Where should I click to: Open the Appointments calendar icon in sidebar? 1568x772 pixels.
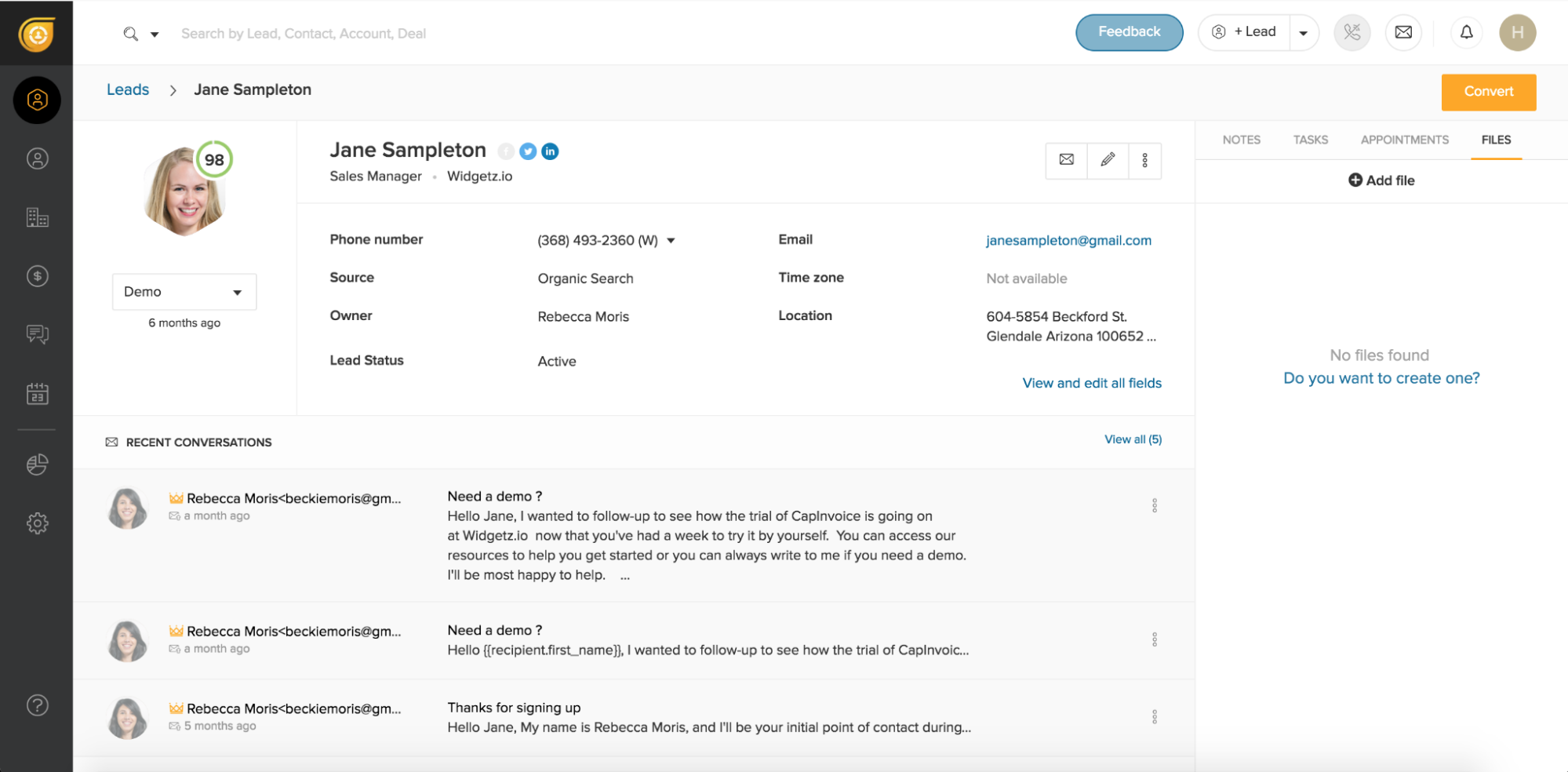(x=36, y=394)
